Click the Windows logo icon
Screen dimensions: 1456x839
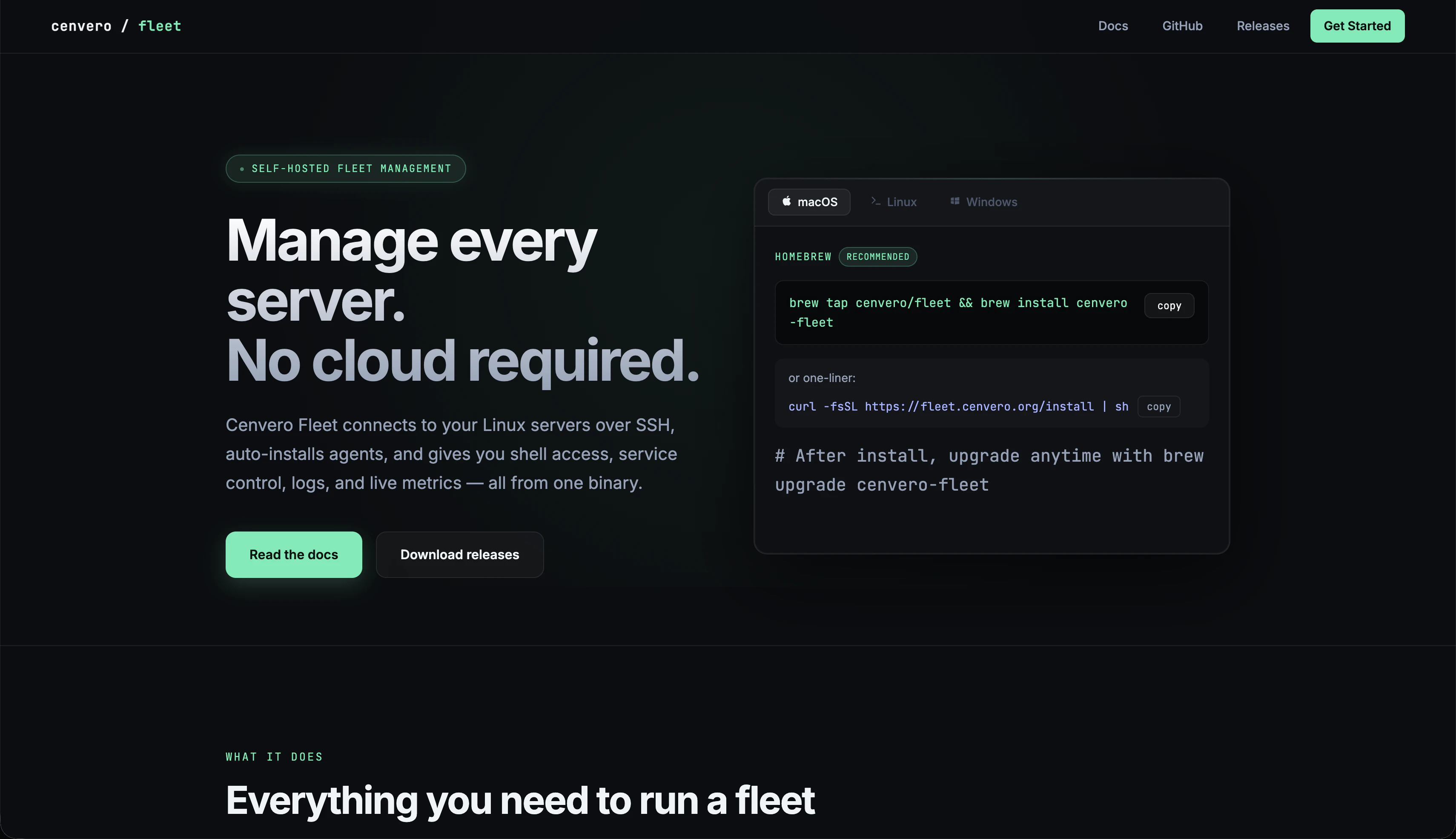(x=954, y=201)
